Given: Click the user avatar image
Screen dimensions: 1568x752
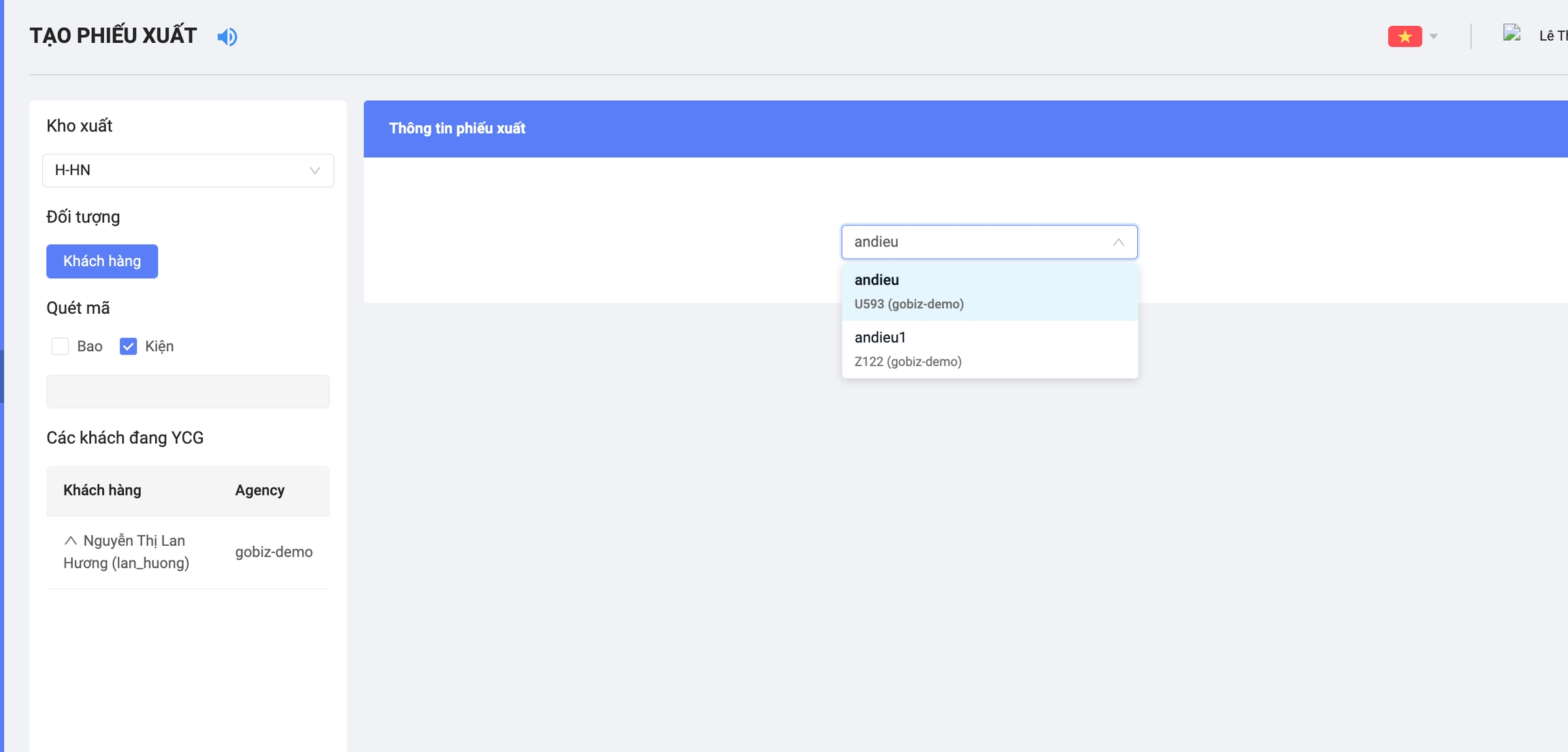Looking at the screenshot, I should tap(1512, 34).
